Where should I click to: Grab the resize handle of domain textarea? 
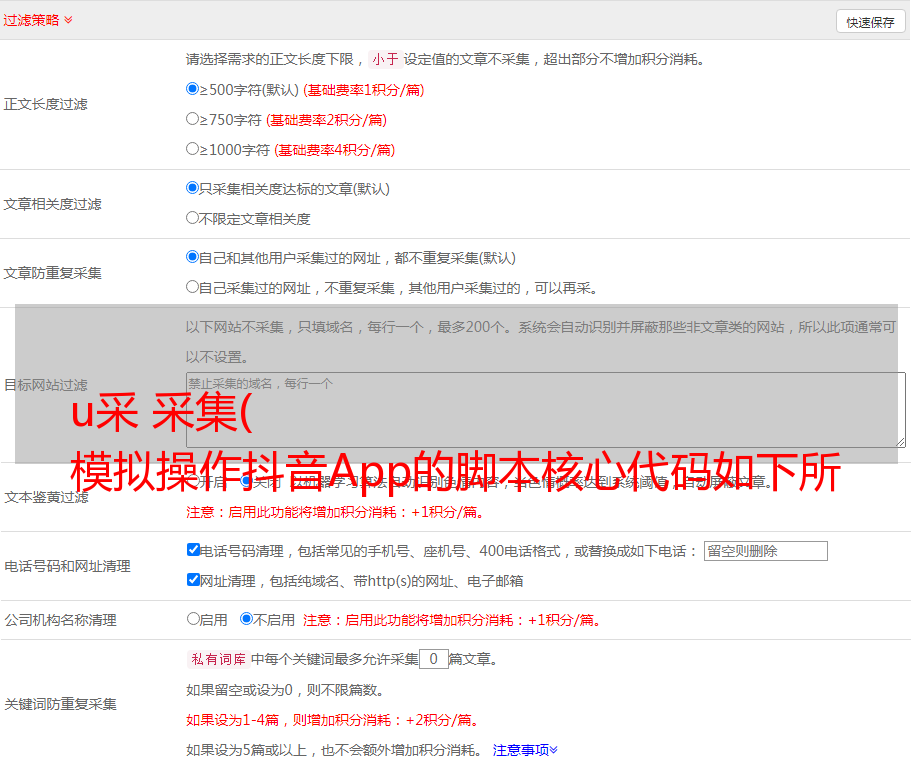(900, 442)
